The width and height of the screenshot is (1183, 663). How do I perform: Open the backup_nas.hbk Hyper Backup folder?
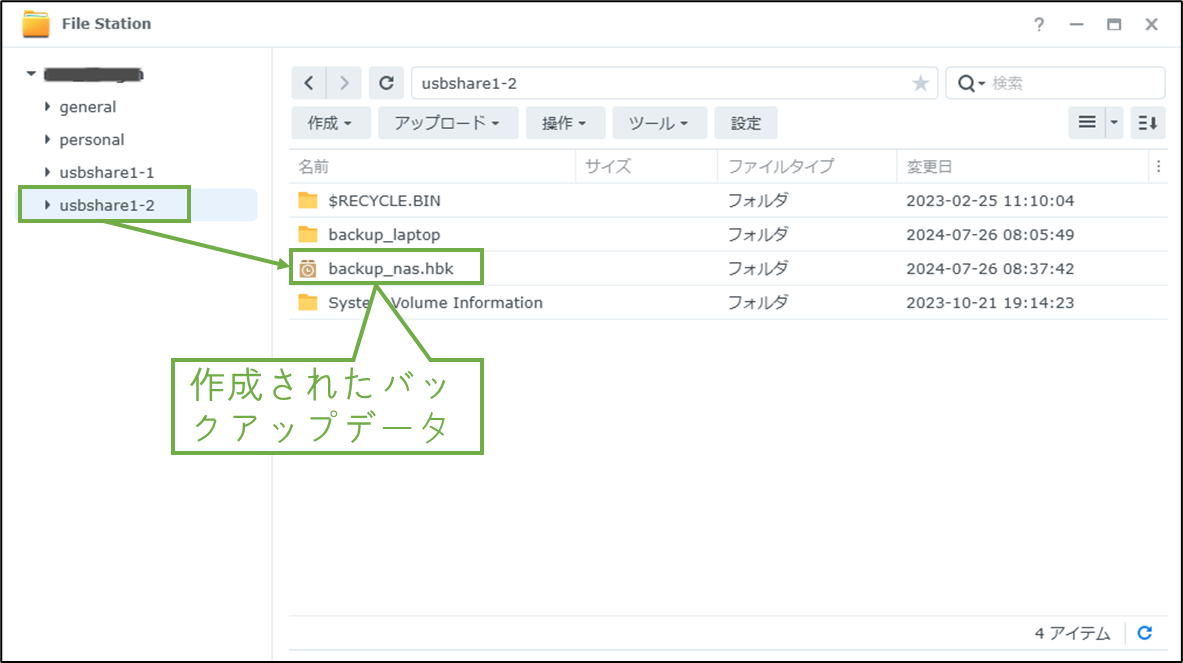click(x=390, y=268)
